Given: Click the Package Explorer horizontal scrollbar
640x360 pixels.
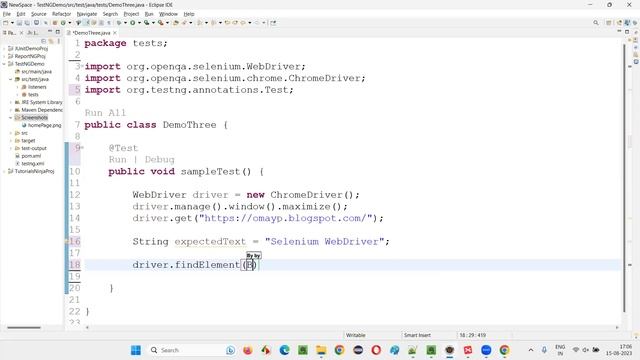Looking at the screenshot, I should pyautogui.click(x=24, y=327).
